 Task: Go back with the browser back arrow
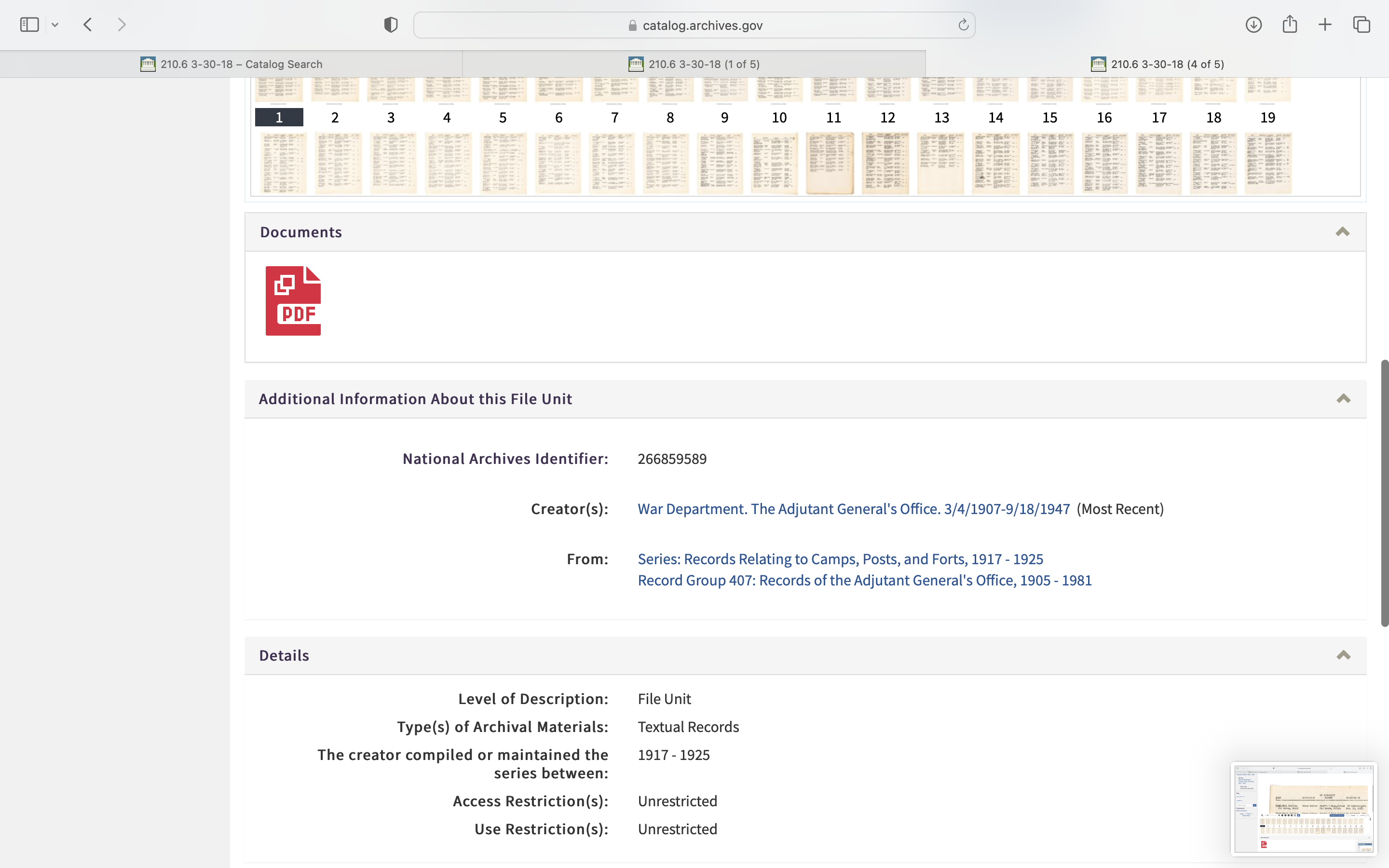[x=88, y=25]
